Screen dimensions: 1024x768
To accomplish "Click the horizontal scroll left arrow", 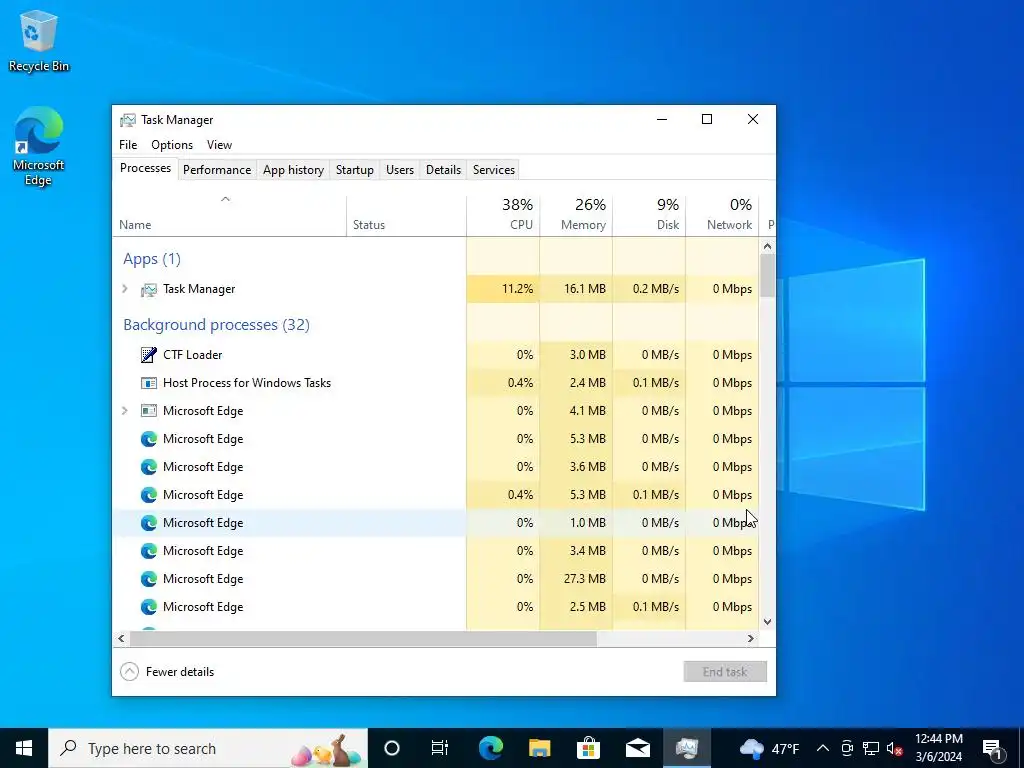I will [x=121, y=638].
